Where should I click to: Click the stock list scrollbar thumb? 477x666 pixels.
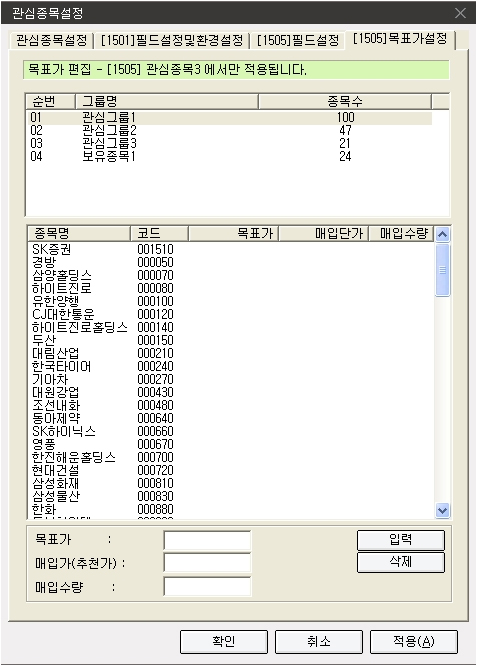pos(443,270)
